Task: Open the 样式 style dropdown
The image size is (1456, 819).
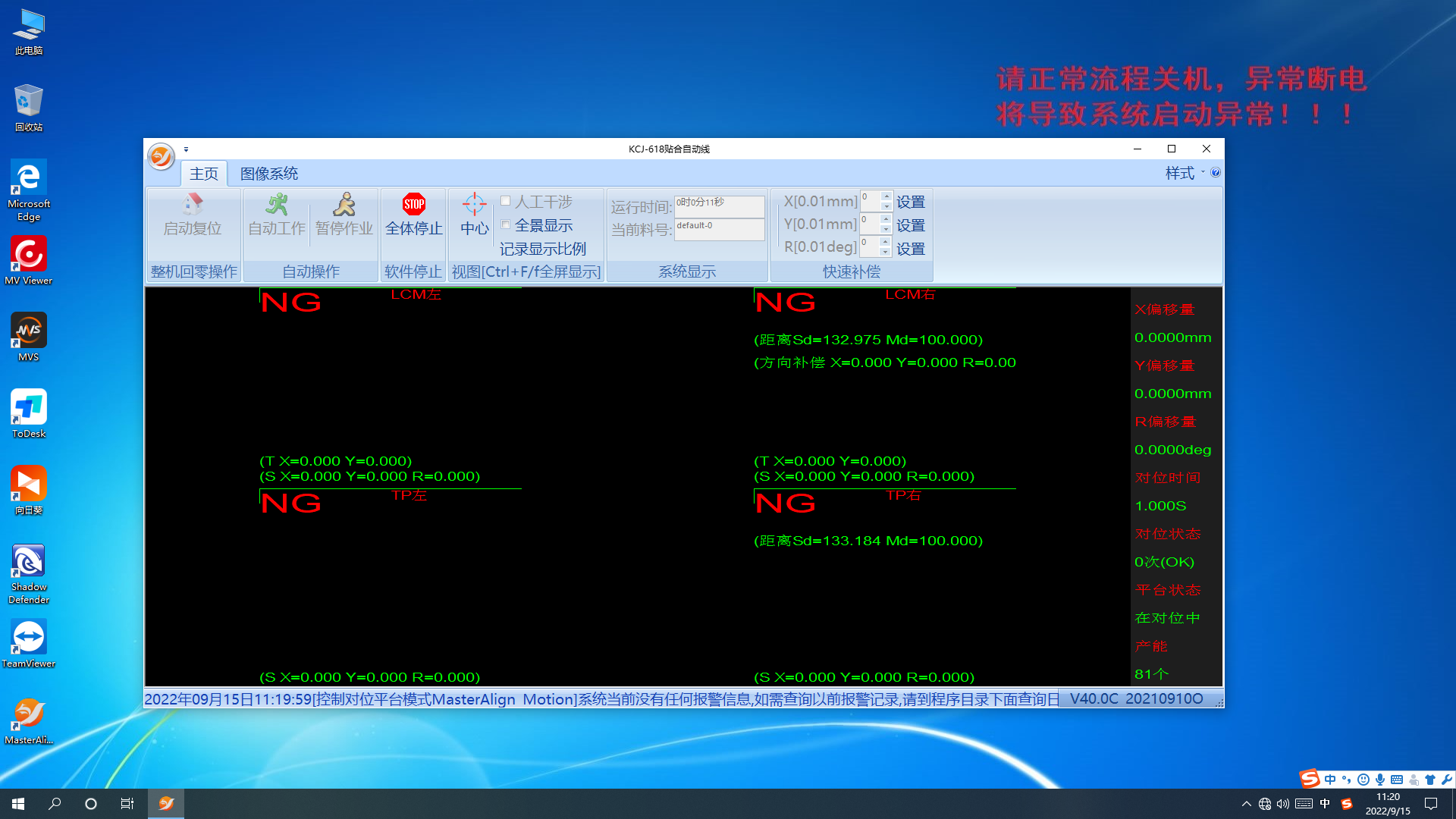Action: coord(1185,173)
